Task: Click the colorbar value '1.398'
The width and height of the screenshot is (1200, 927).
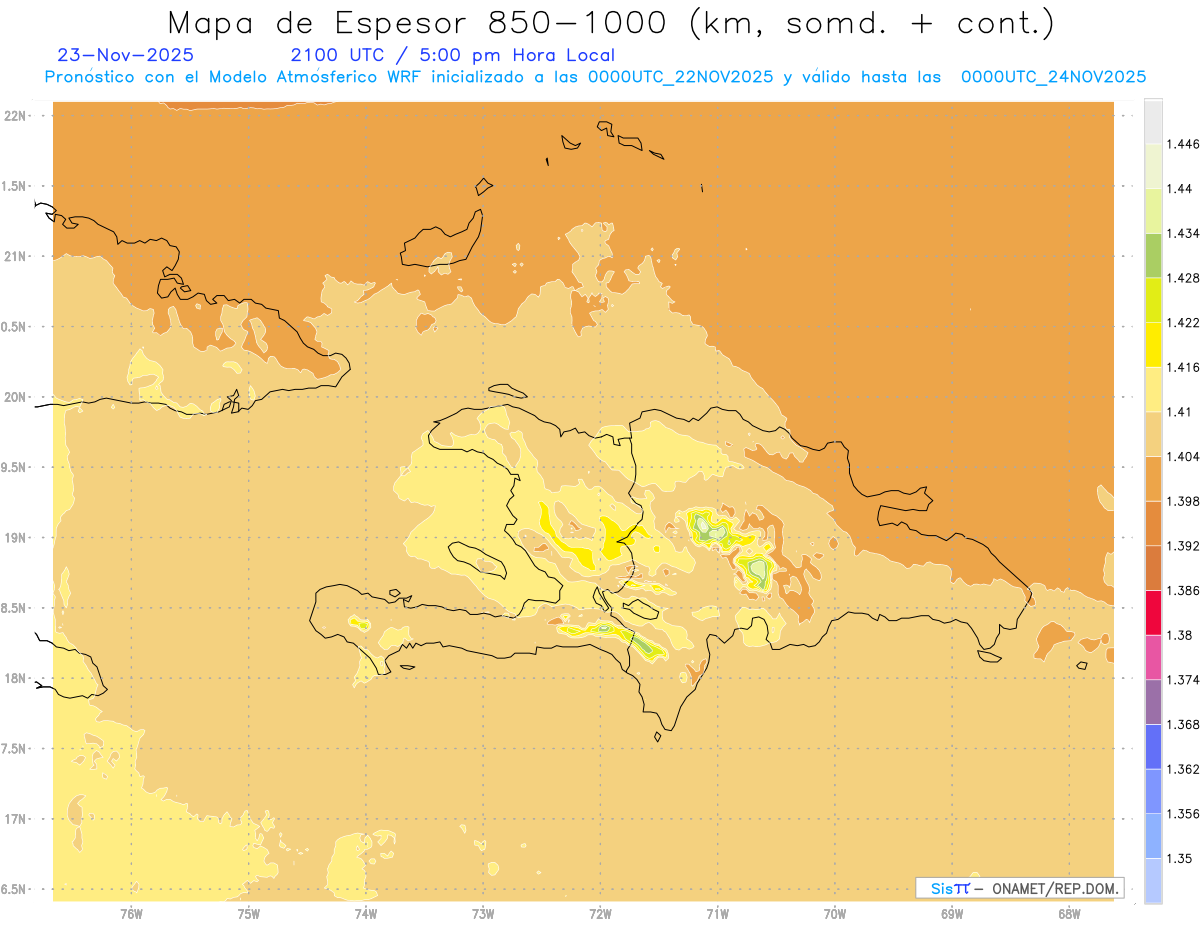Action: [x=1184, y=501]
